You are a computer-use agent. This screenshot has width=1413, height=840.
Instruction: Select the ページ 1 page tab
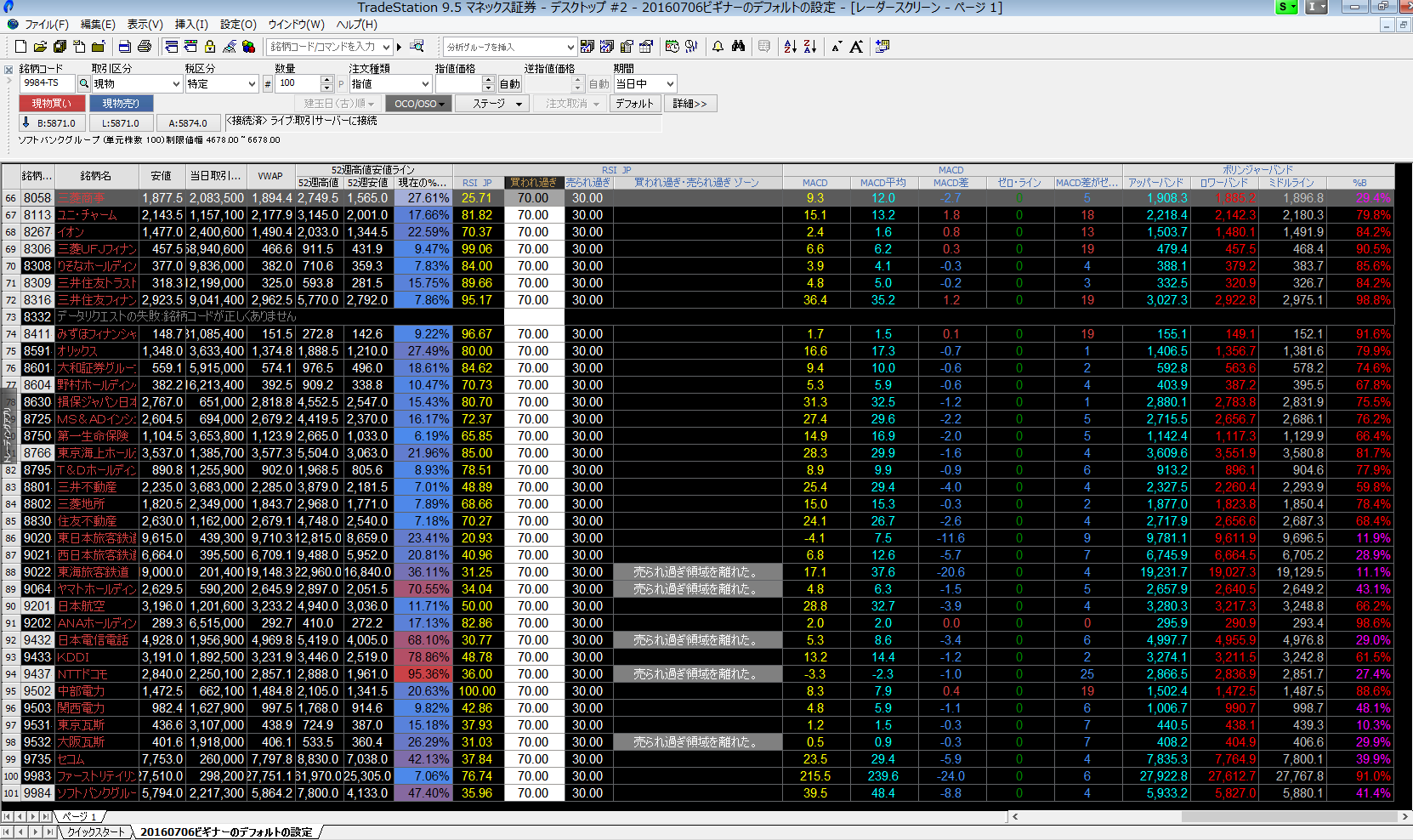pos(79,817)
